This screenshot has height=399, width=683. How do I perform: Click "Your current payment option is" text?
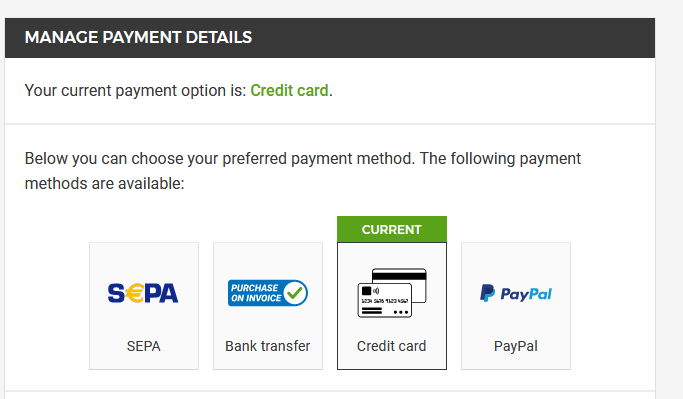click(135, 91)
